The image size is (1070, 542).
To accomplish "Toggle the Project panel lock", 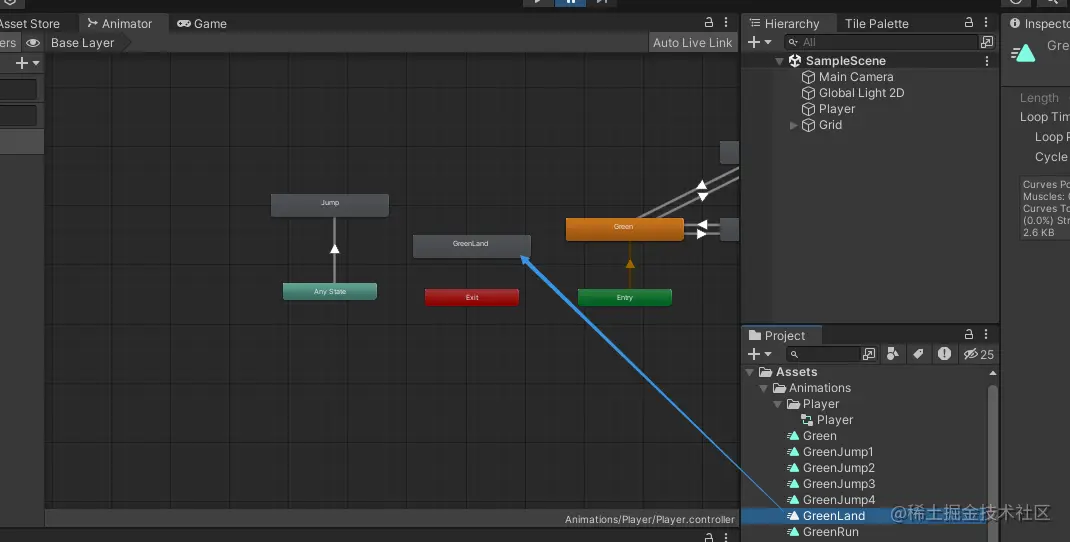I will pos(968,334).
